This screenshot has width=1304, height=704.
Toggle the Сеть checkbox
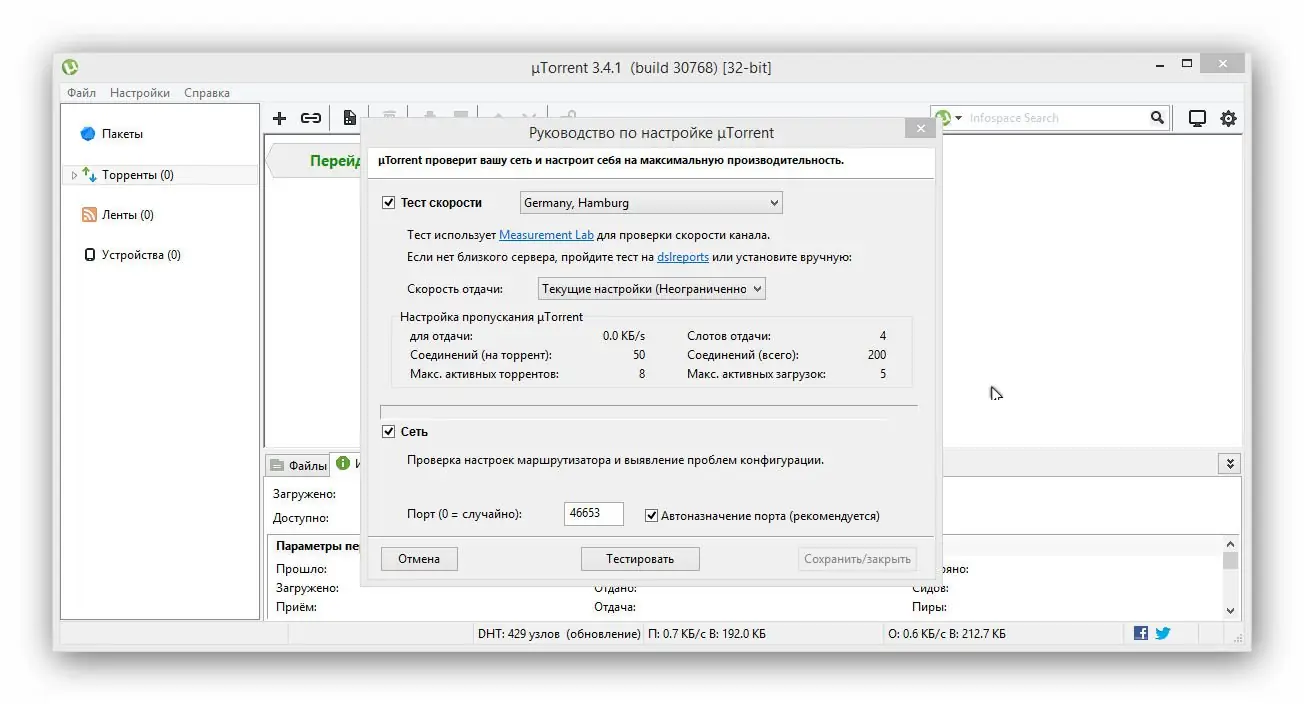(389, 432)
